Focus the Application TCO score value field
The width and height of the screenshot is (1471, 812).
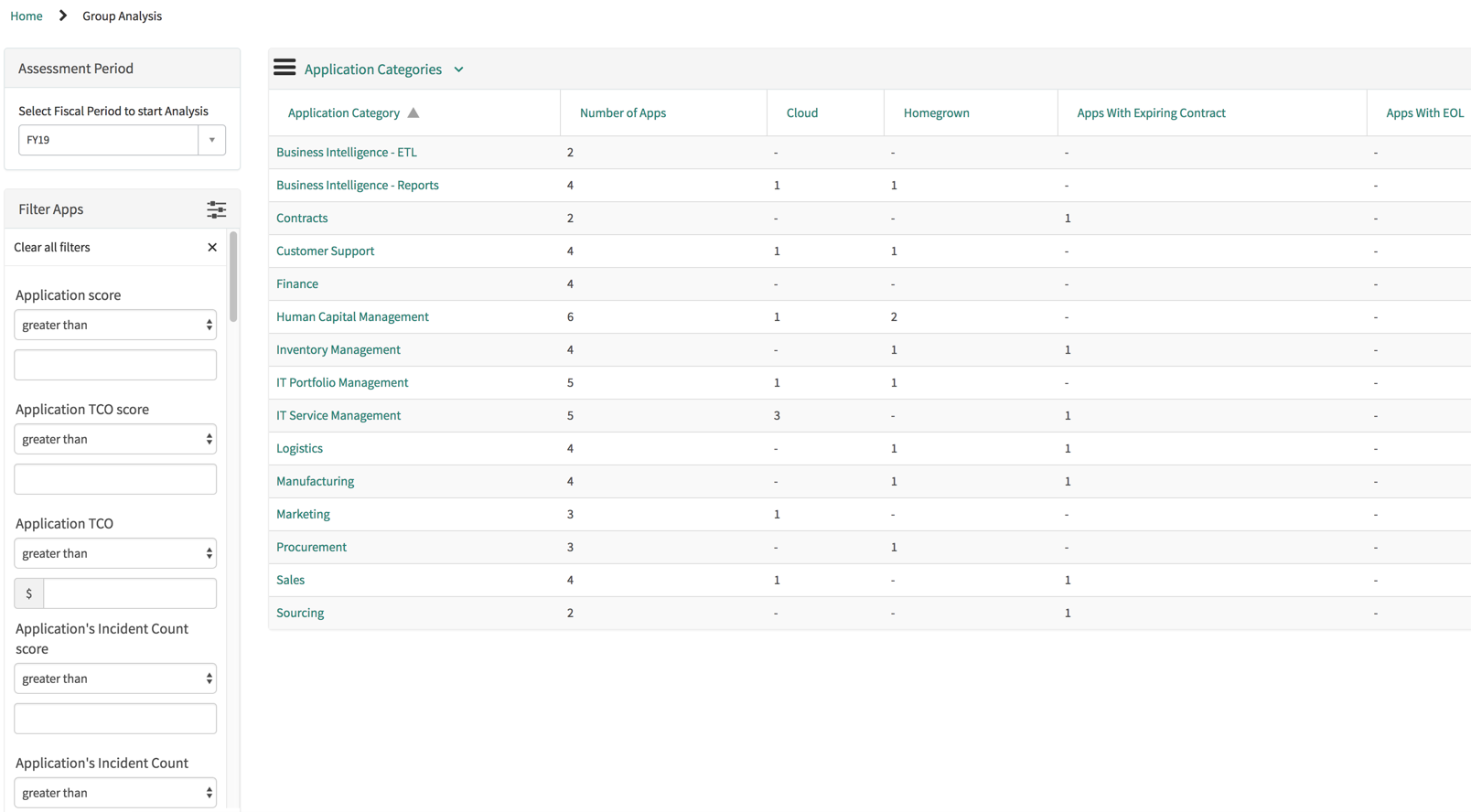pos(115,479)
